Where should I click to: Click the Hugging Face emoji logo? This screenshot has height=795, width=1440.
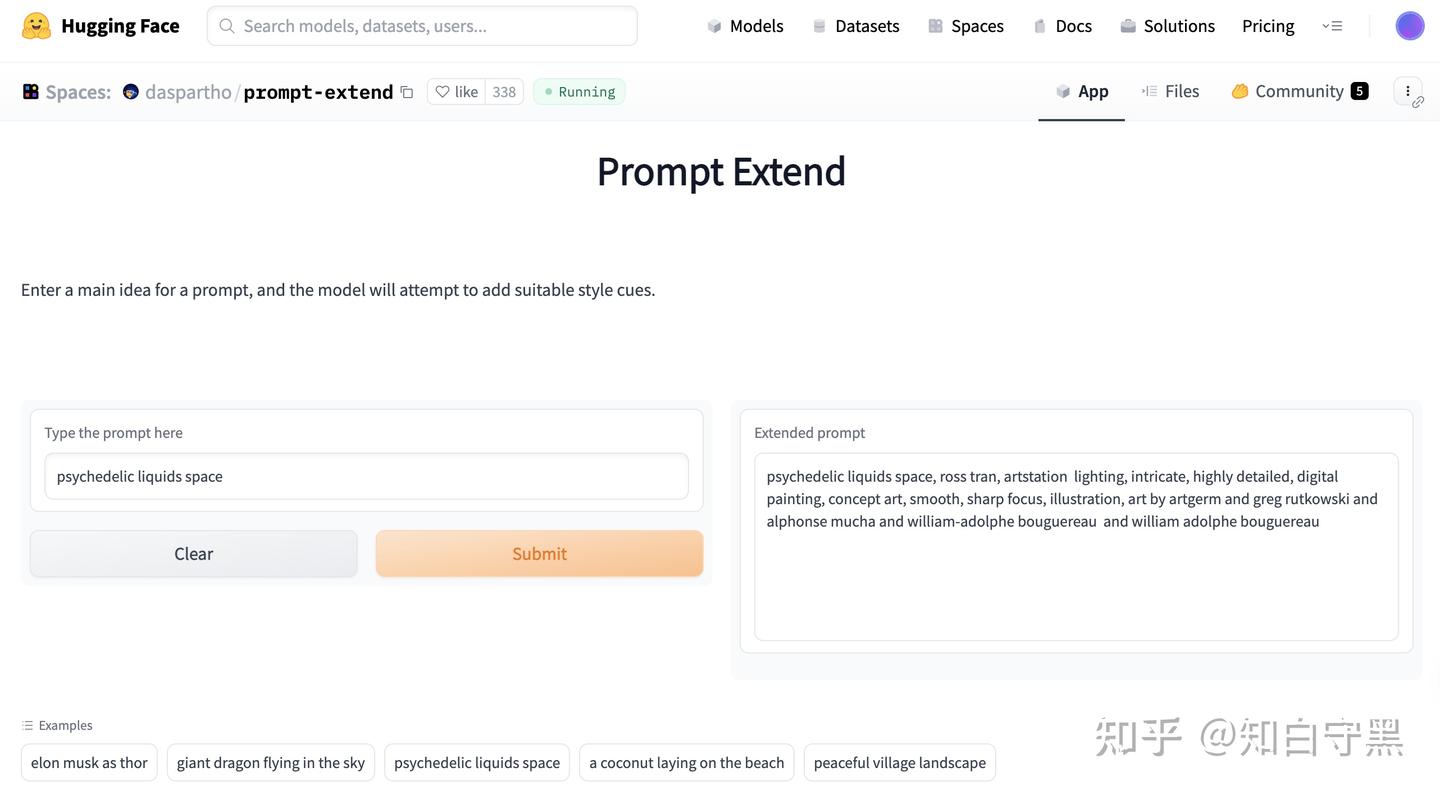(x=35, y=24)
